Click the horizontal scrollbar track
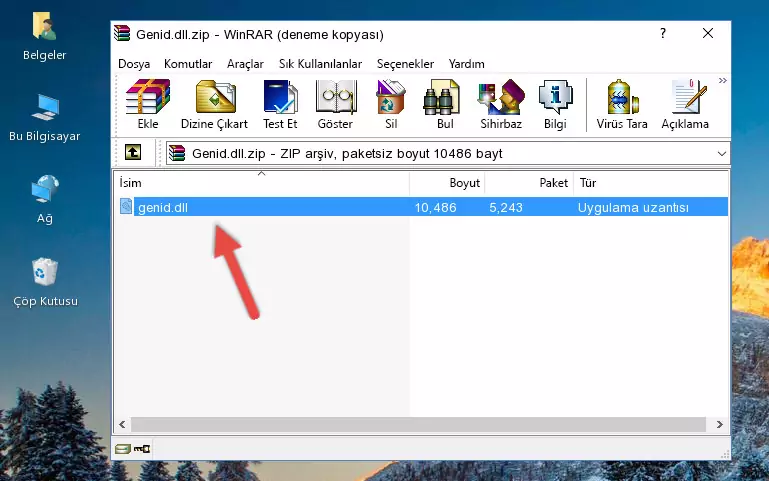Screen dimensions: 769x481 tap(418, 424)
